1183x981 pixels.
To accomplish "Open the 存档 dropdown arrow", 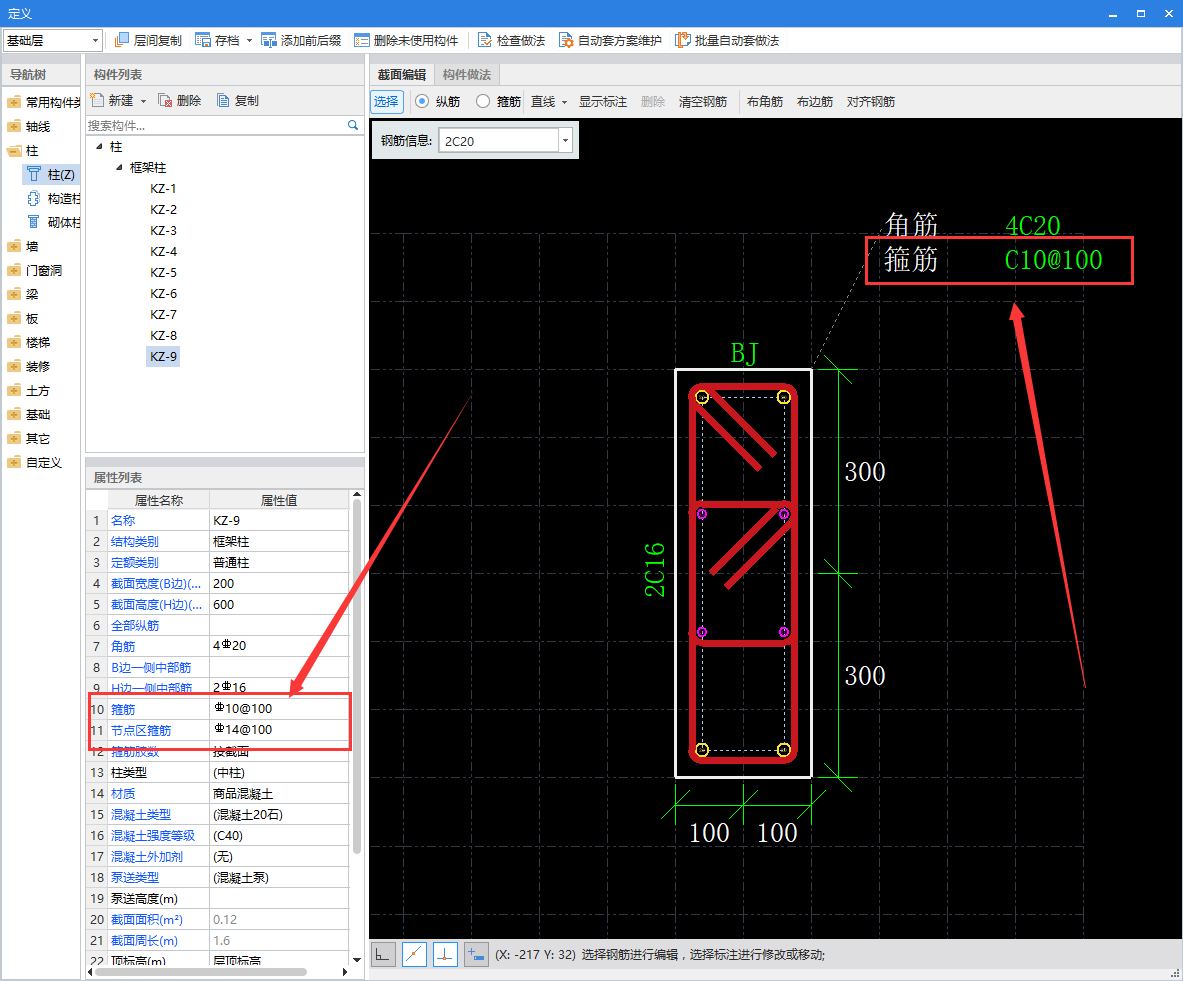I will [x=249, y=41].
